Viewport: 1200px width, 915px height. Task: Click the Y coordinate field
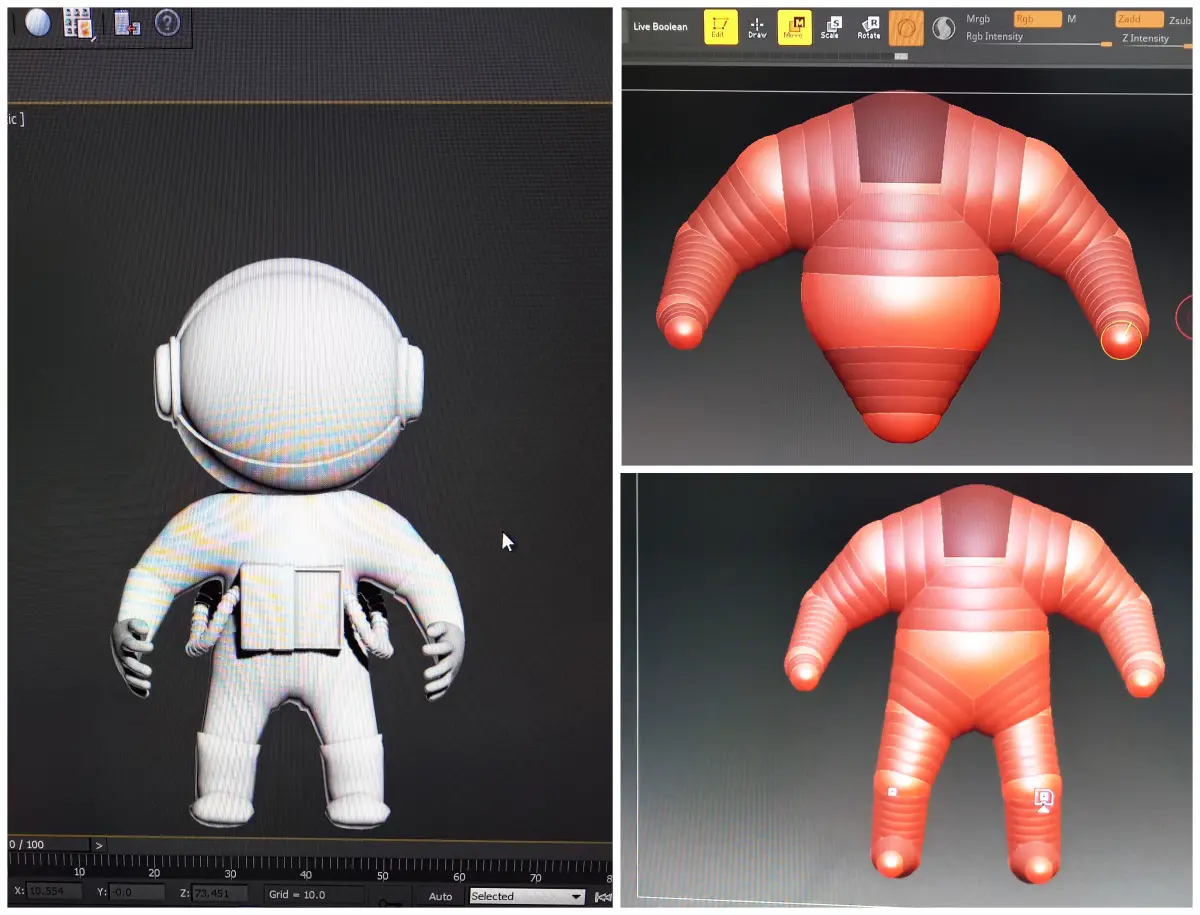(x=137, y=892)
